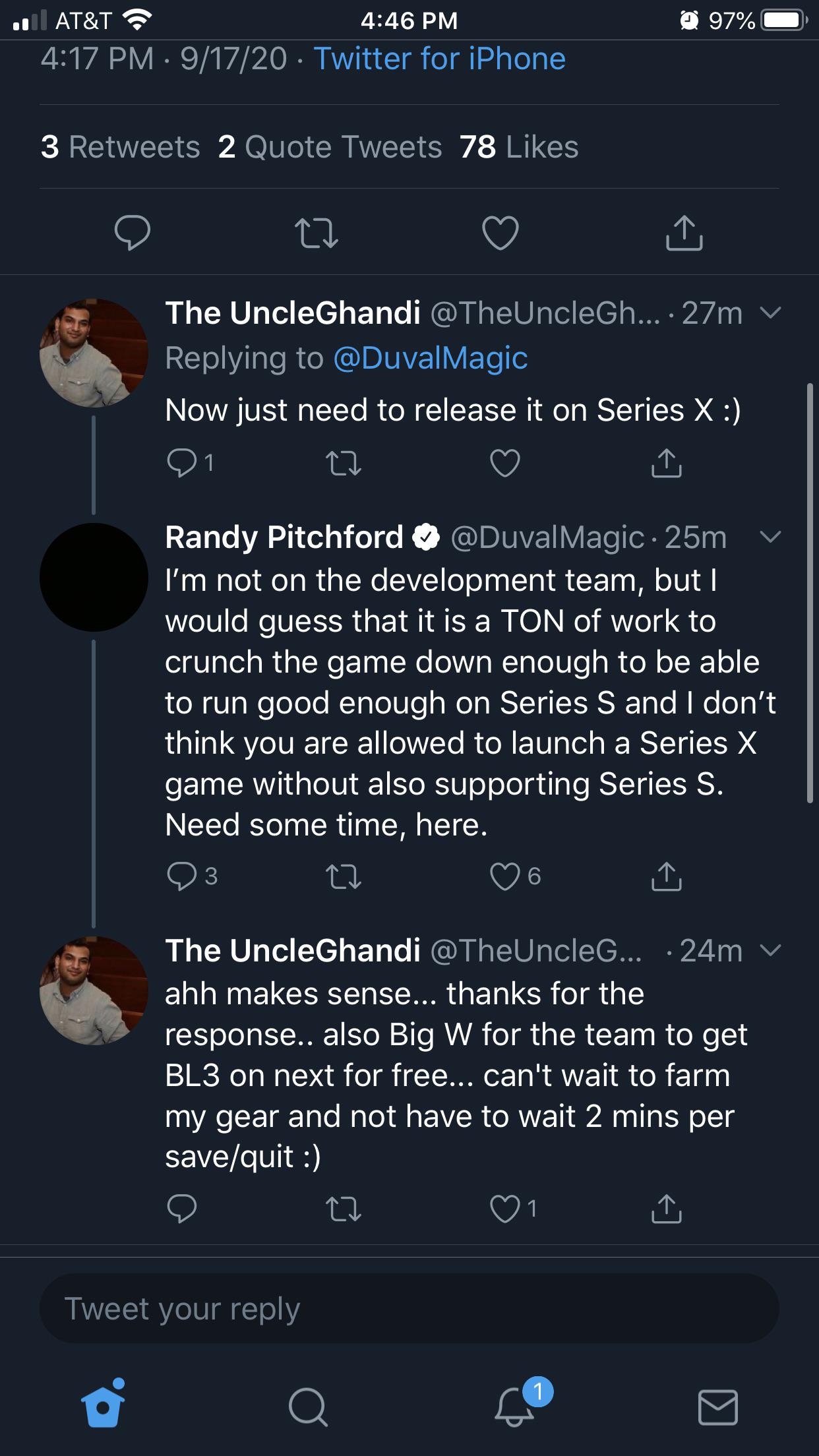Screen dimensions: 819x1456
Task: Open chevron menu on 24m reply
Action: click(x=770, y=950)
